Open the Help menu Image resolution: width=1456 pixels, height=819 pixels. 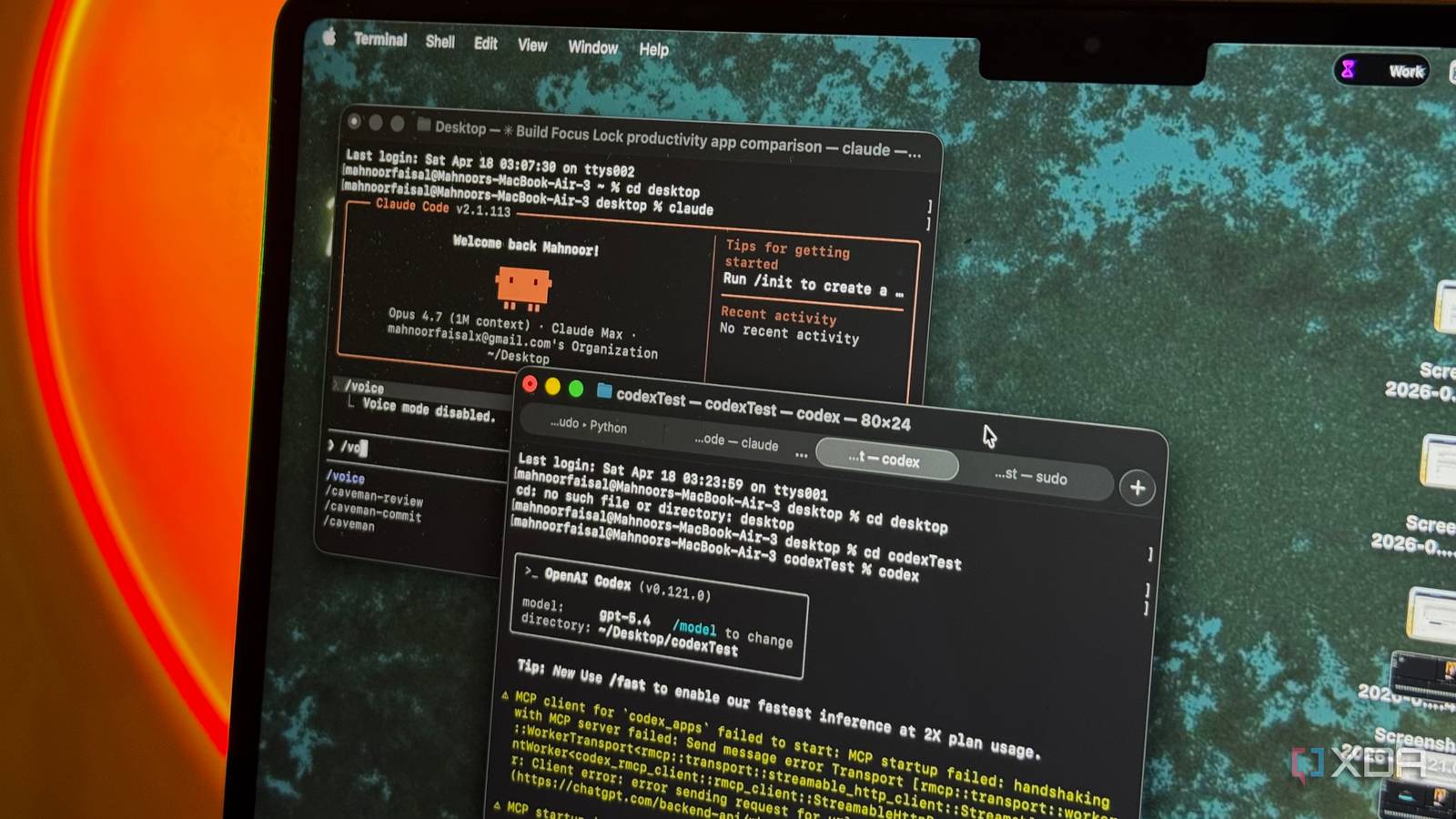pos(653,49)
